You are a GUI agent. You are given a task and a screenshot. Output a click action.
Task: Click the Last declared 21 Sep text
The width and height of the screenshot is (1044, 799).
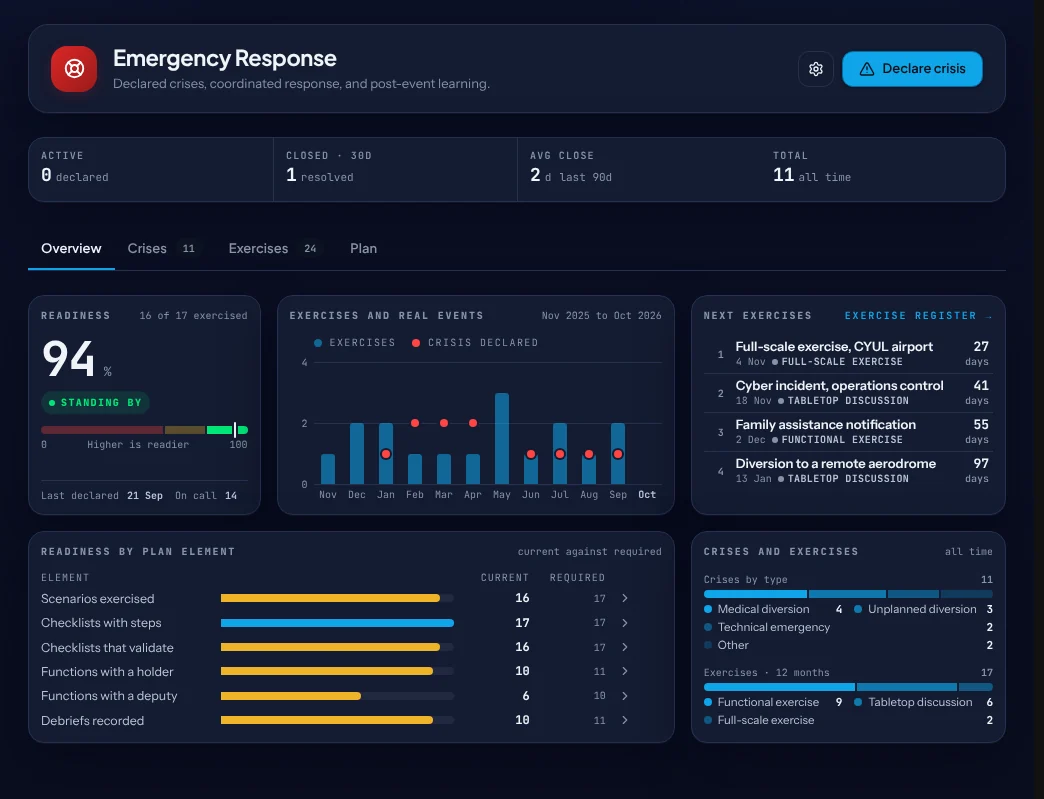(102, 495)
